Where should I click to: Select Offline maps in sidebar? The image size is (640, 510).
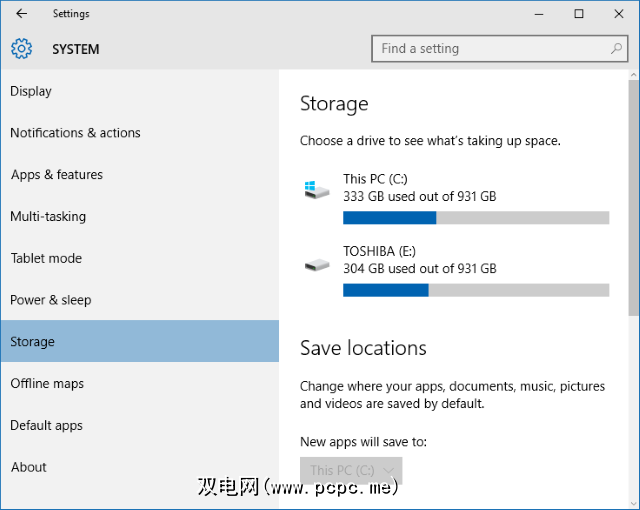pos(47,384)
